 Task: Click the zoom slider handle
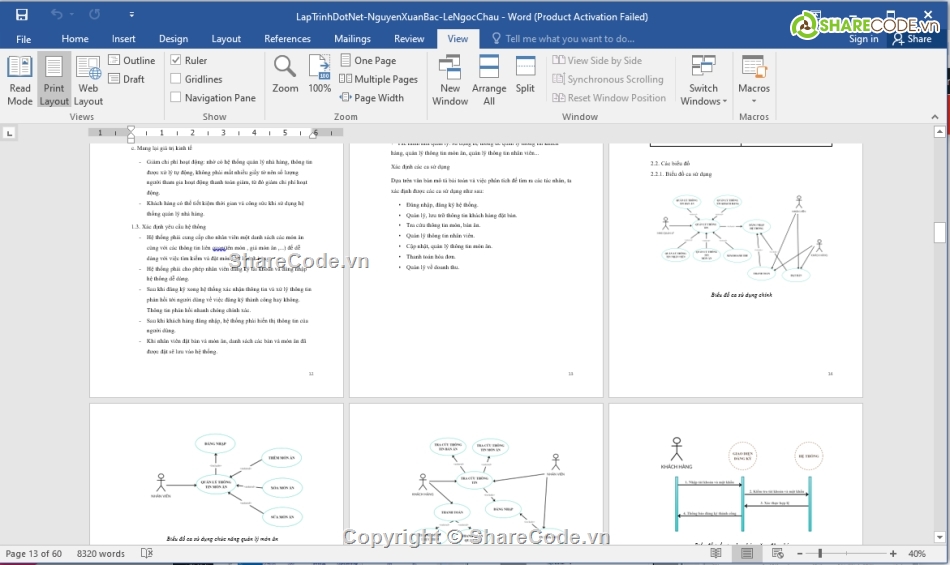pos(820,553)
